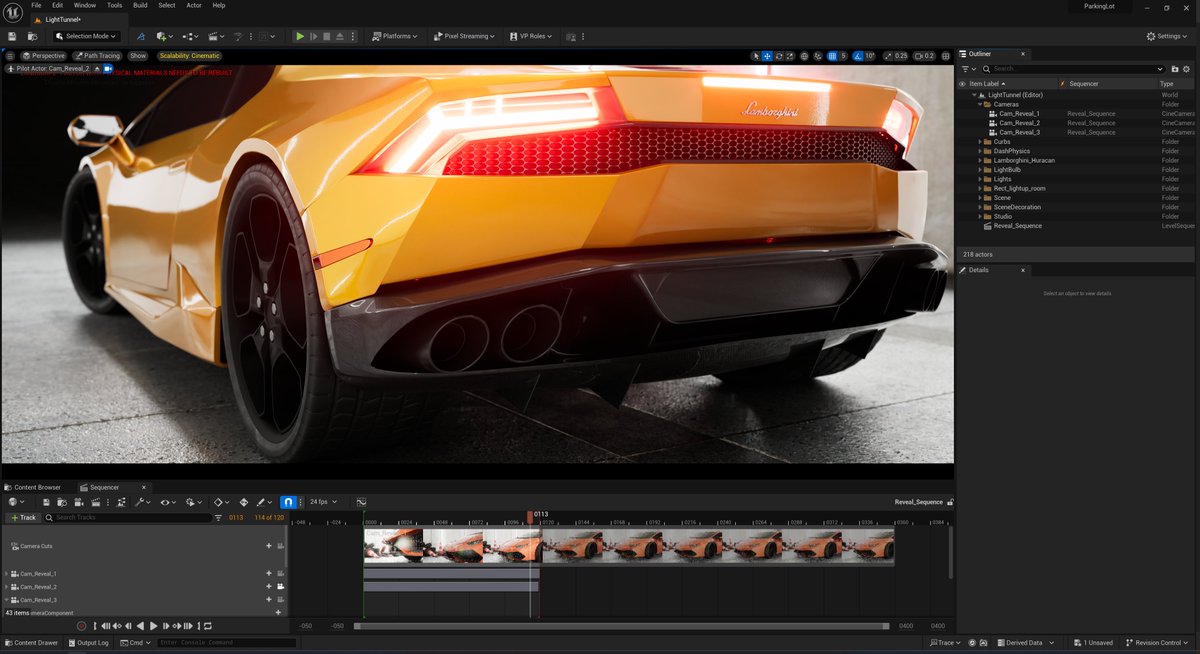1200x654 pixels.
Task: Open the Window menu
Action: click(x=85, y=5)
